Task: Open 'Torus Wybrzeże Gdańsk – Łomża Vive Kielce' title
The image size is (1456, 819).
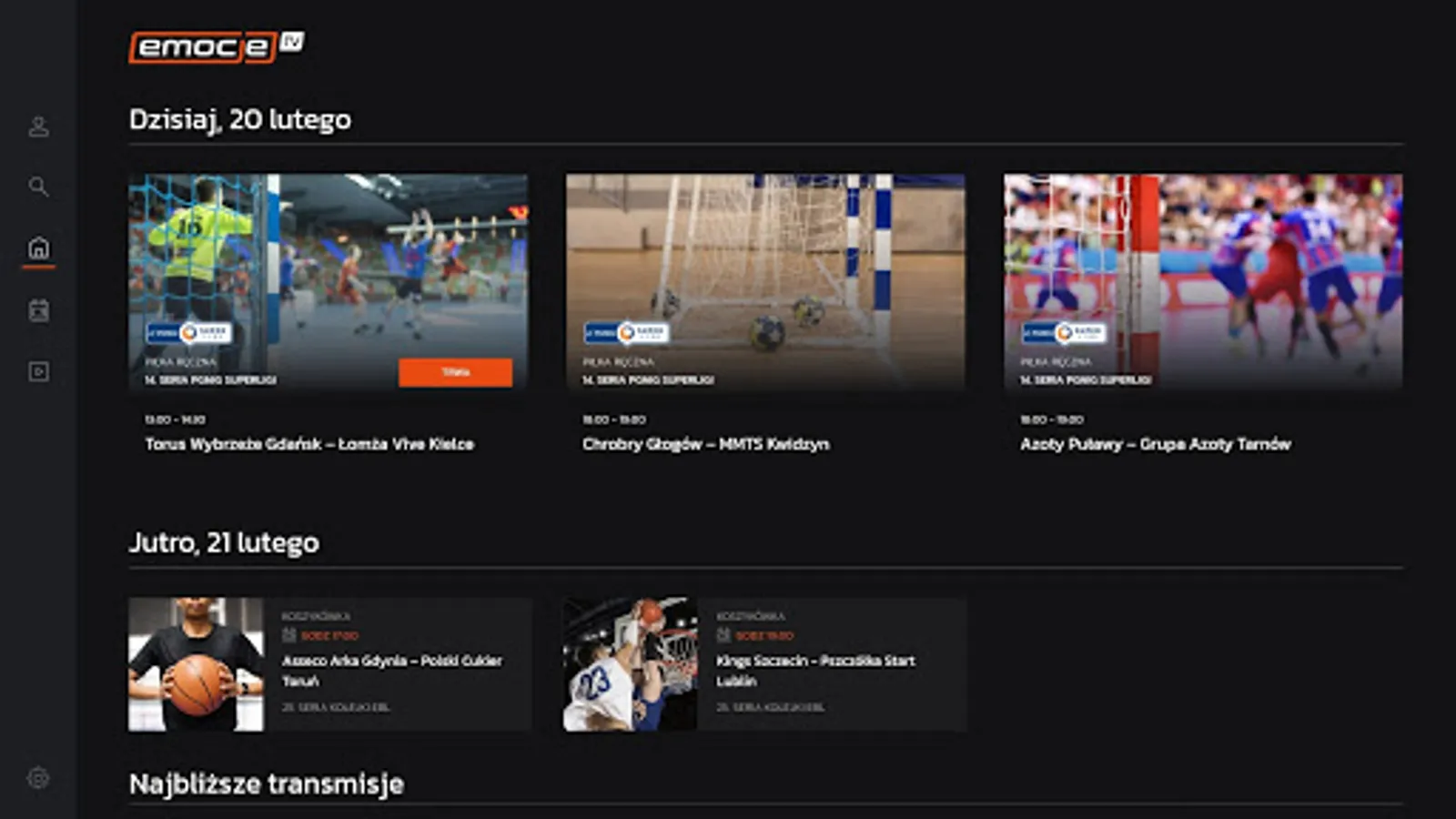Action: tap(309, 444)
